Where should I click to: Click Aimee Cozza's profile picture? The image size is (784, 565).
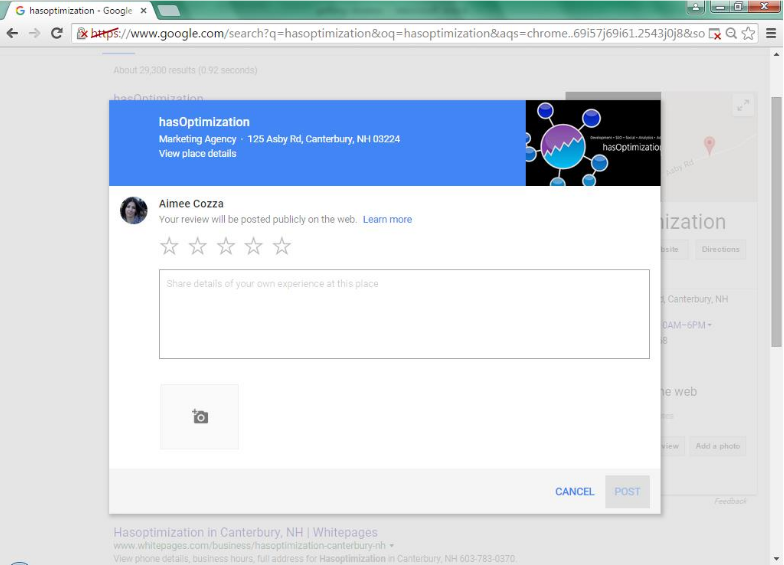[134, 210]
